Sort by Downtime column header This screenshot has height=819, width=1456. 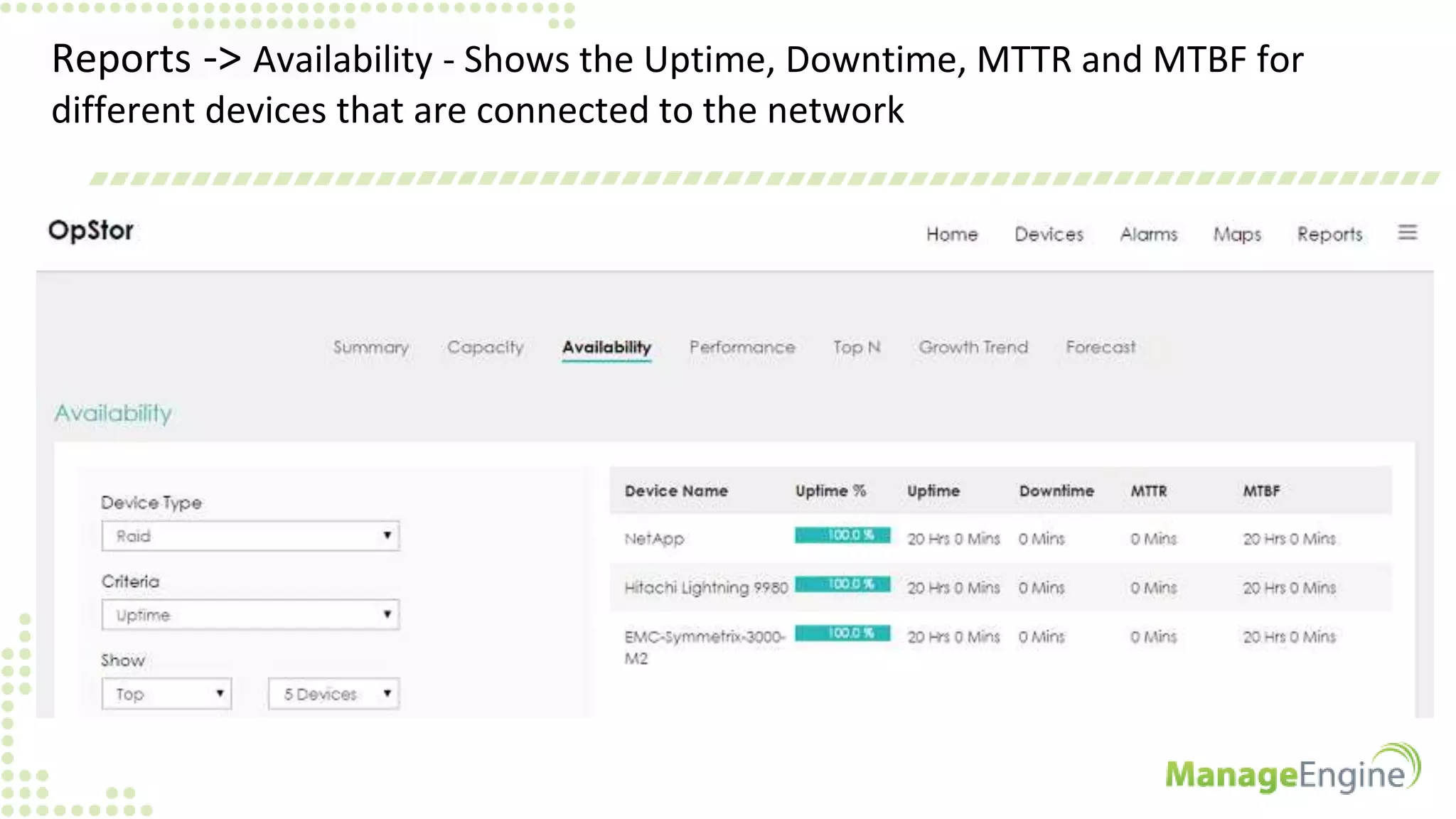click(x=1056, y=491)
